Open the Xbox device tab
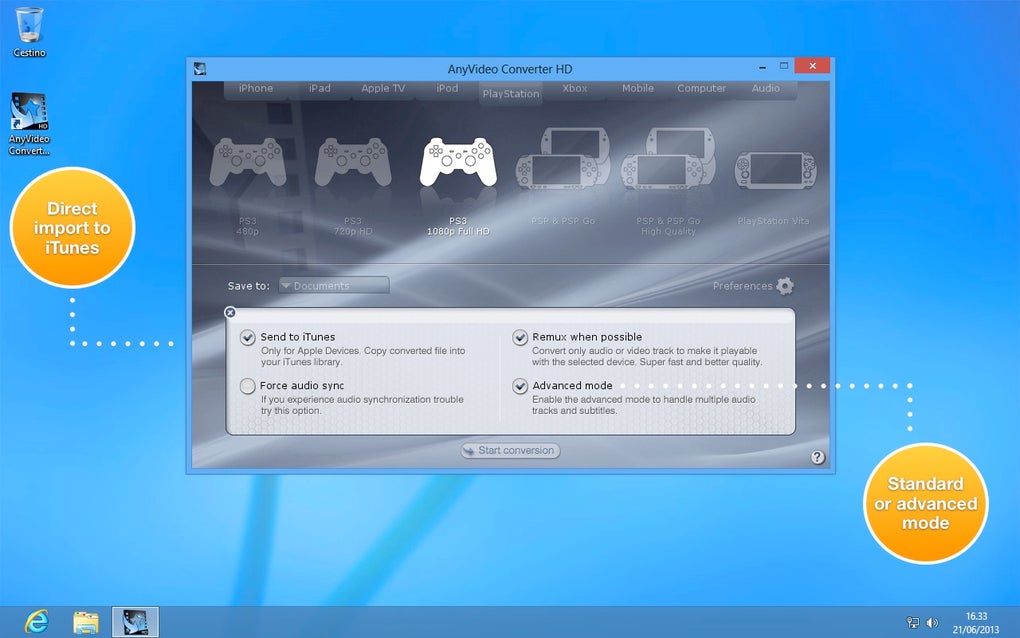 (x=575, y=89)
